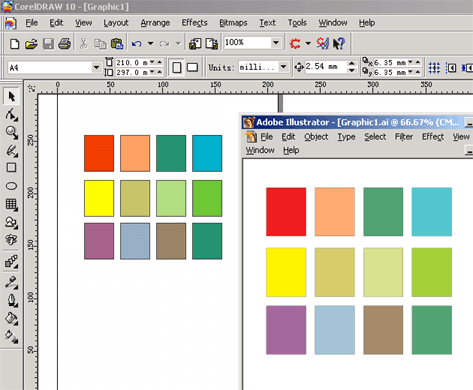Click the red Application Launcher icon
The image size is (473, 390).
(x=295, y=44)
